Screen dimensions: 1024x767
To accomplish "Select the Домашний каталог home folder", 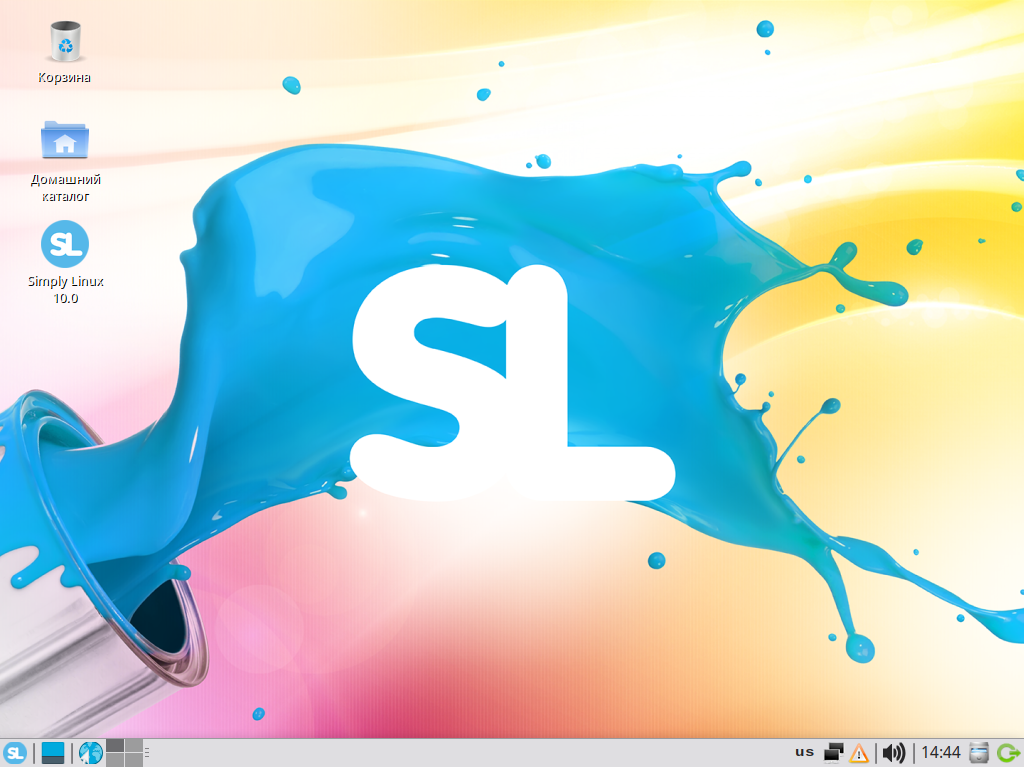I will point(65,139).
